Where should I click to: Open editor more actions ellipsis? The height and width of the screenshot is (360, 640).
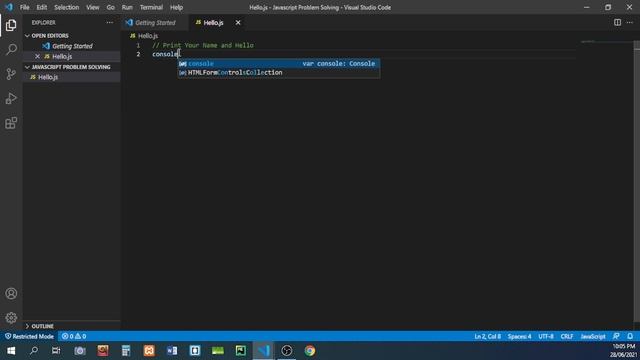(630, 23)
